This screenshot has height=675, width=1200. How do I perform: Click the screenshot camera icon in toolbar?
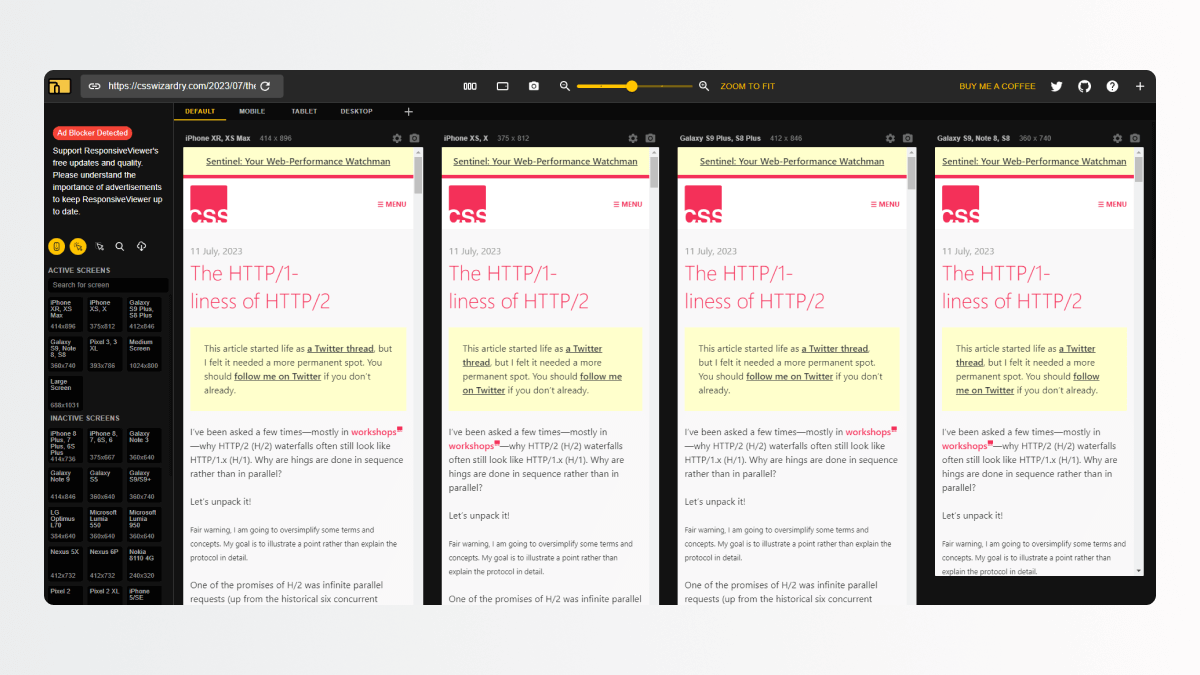click(533, 86)
